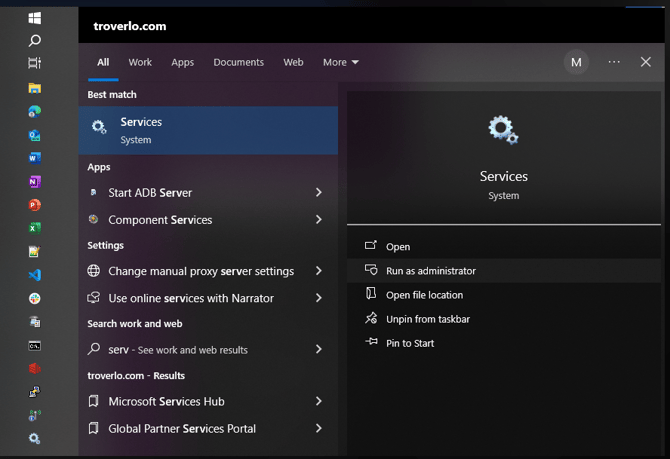Viewport: 670px width, 459px height.
Task: Launch OneNote from the taskbar
Action: click(35, 182)
